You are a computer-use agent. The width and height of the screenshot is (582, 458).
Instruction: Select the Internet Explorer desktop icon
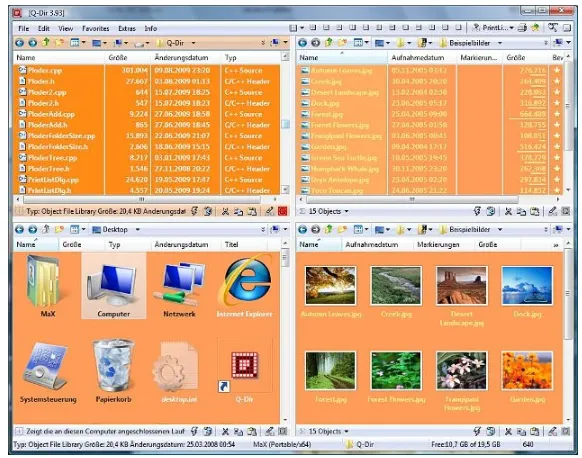coord(244,287)
